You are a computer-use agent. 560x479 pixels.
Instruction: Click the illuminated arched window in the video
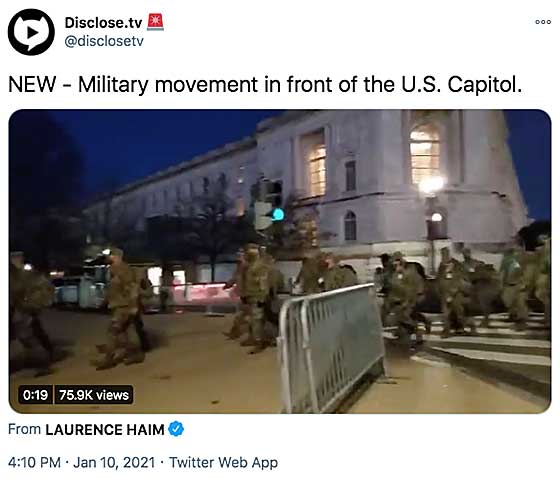[425, 154]
